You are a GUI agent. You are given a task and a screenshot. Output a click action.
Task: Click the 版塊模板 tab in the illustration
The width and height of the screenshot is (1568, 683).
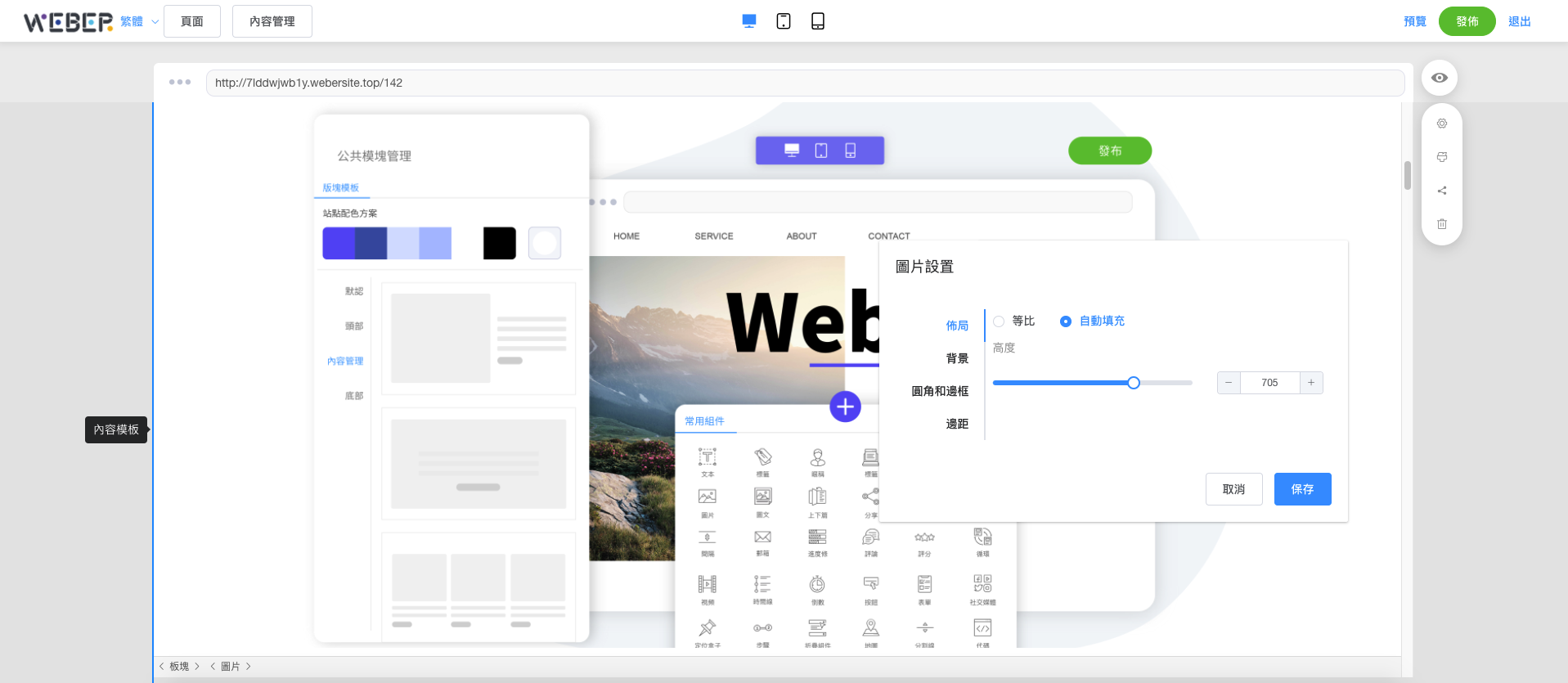[341, 188]
